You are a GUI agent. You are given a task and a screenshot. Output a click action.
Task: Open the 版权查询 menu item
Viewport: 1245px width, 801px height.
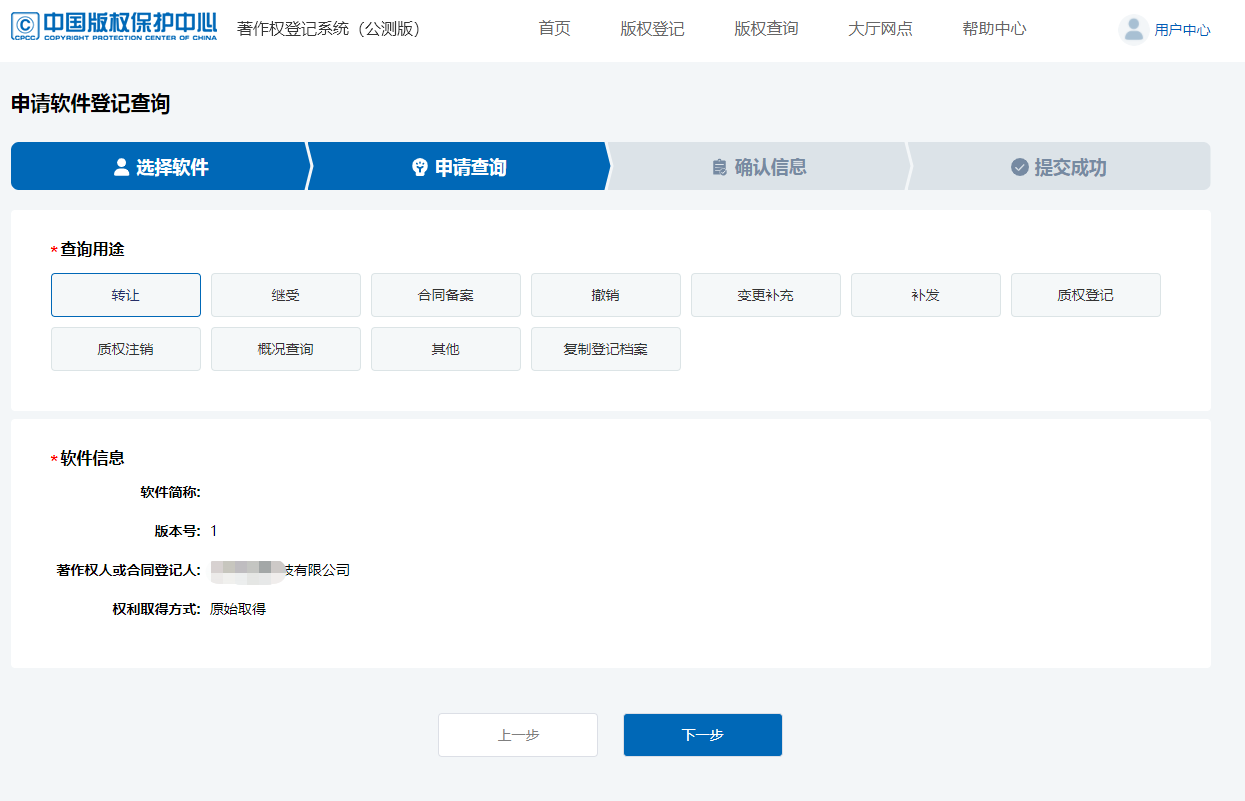pyautogui.click(x=765, y=29)
